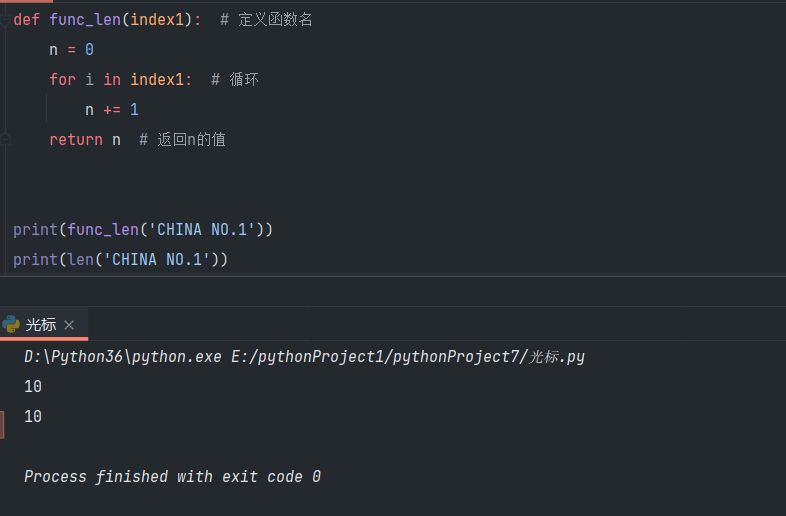
Task: Click the fold-end marker beside return n
Action: tap(5, 140)
